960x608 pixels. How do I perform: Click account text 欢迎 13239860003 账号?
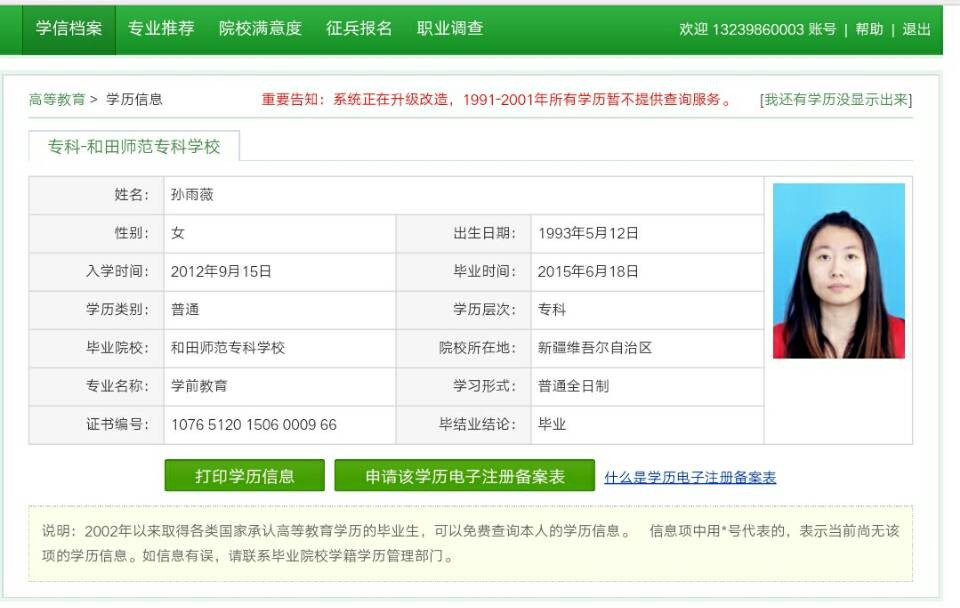click(757, 29)
